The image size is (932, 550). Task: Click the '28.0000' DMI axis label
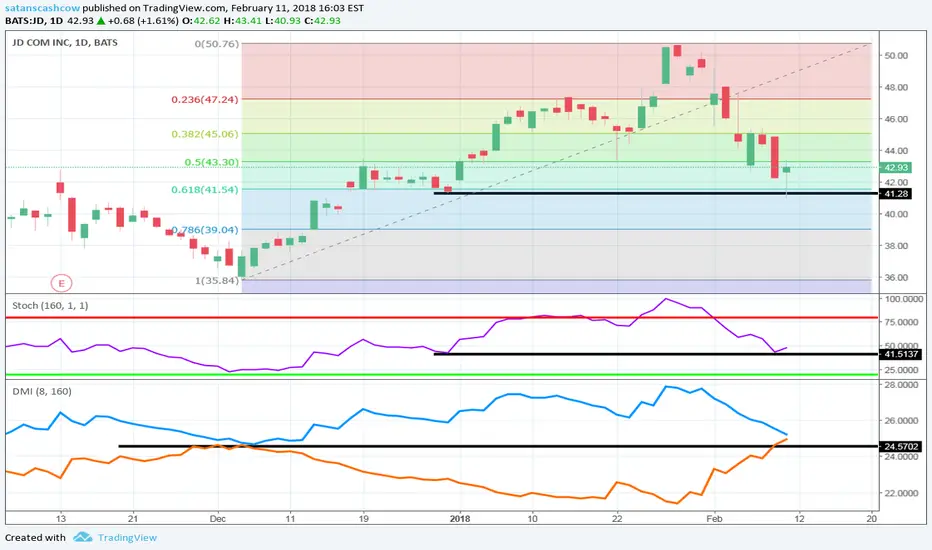(x=901, y=385)
